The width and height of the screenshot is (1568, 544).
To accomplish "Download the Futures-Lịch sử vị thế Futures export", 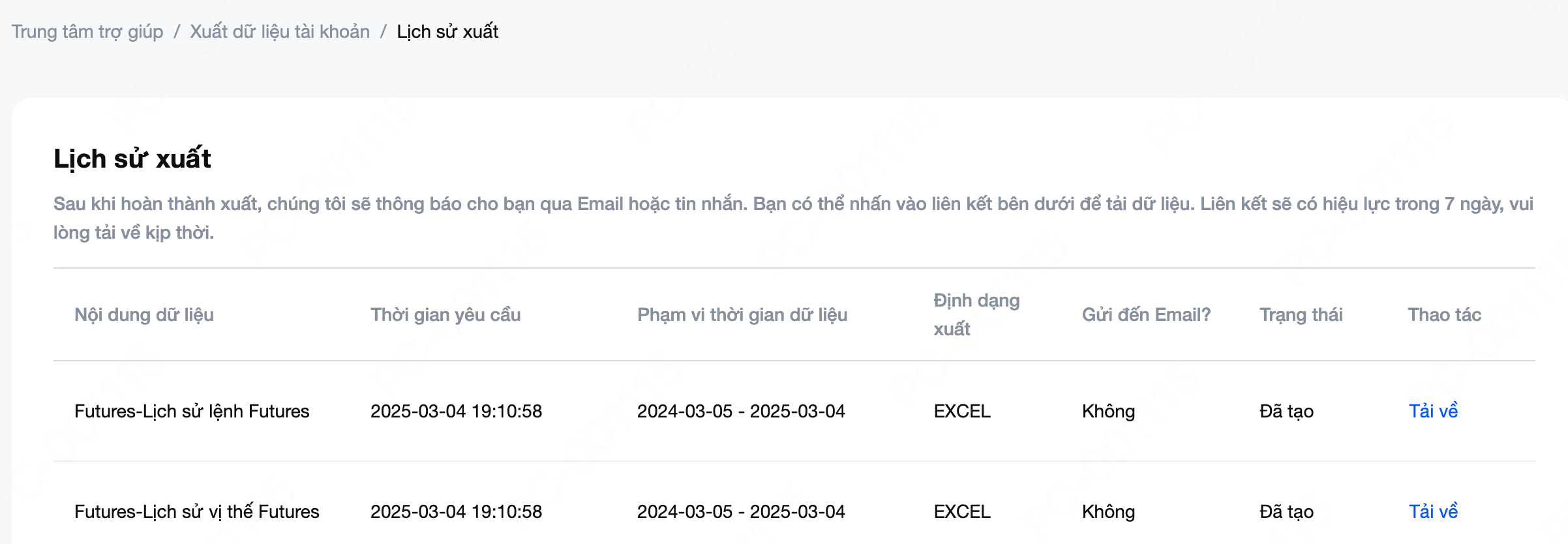I will coord(1433,511).
